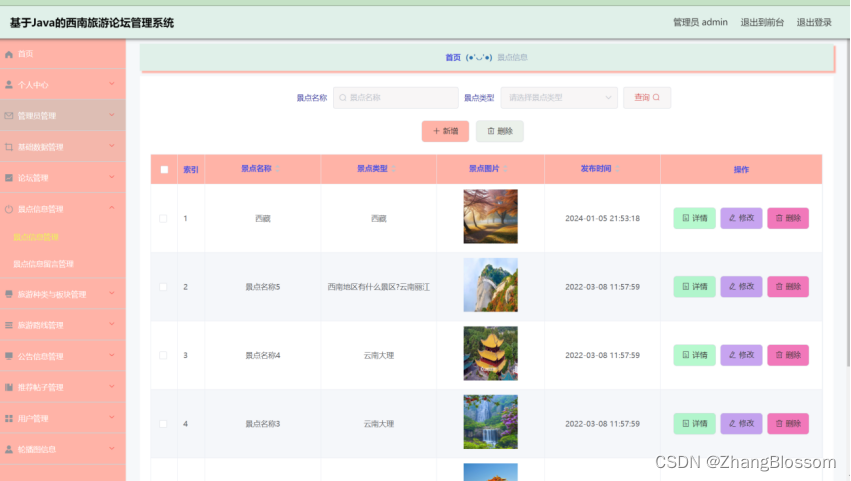Click the envelope icon beside 管理员管理
The width and height of the screenshot is (851, 481).
9,116
